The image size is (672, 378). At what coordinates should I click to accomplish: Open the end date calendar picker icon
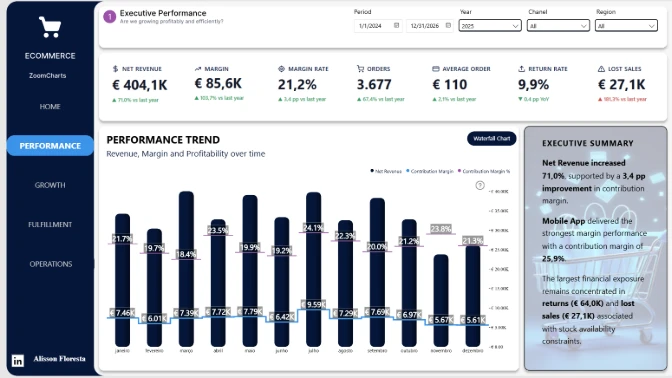point(448,26)
